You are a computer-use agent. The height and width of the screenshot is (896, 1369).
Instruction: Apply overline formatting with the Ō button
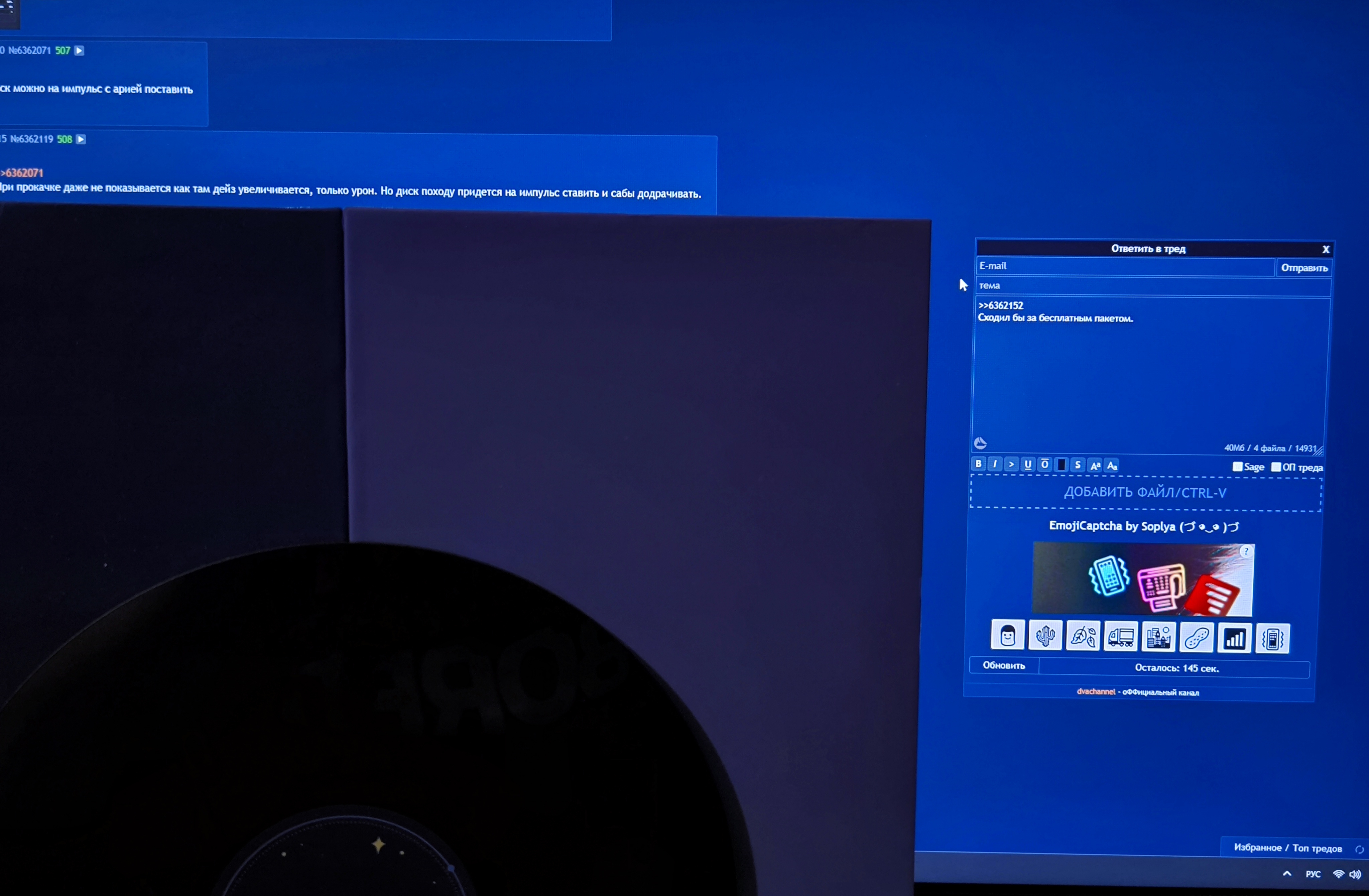[x=1044, y=464]
